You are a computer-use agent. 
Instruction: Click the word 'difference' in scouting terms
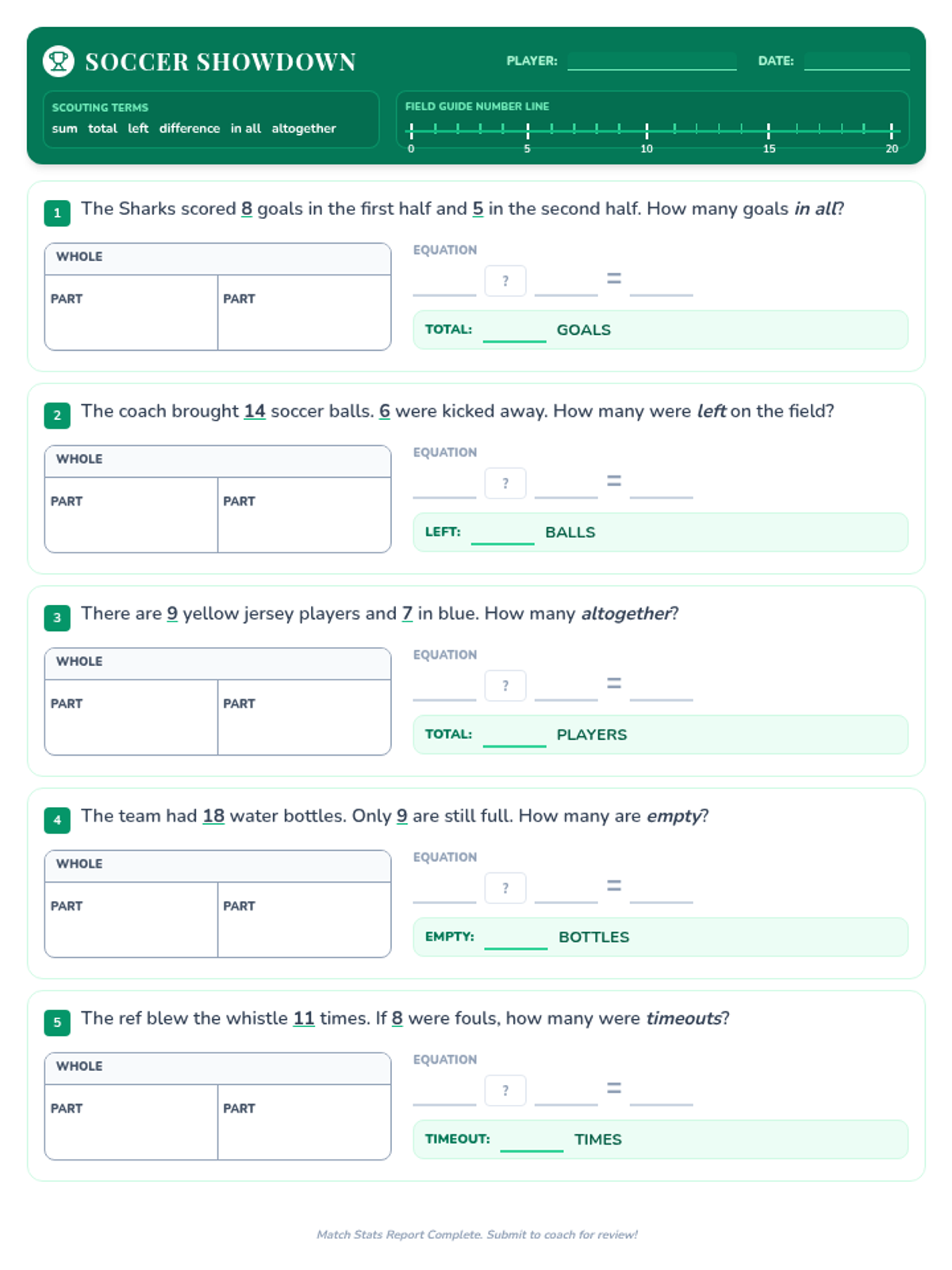(x=190, y=129)
